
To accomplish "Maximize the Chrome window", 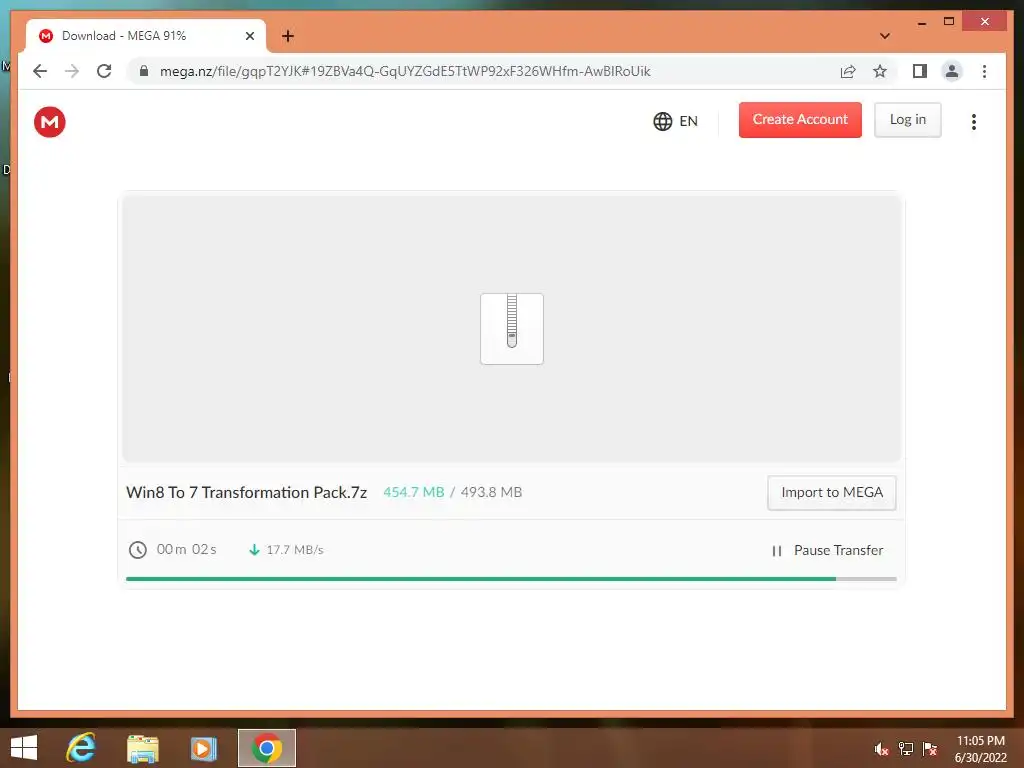I will (949, 22).
